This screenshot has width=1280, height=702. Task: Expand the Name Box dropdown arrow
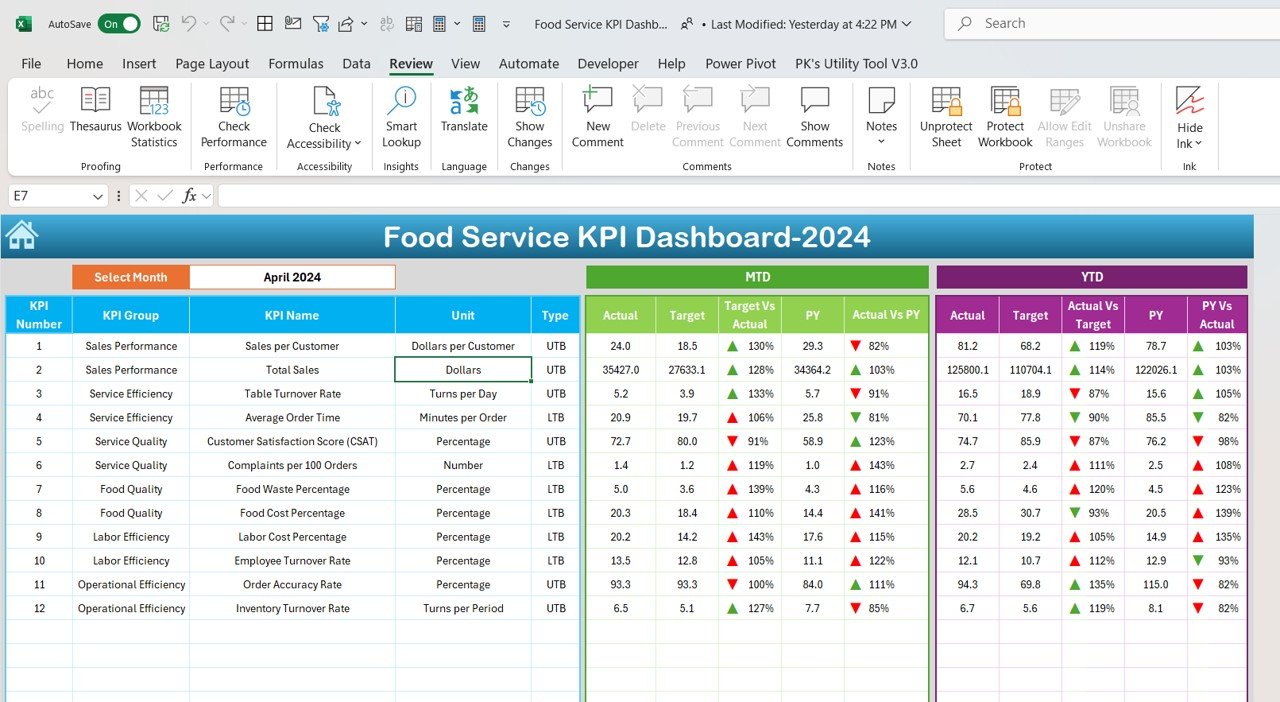click(97, 197)
